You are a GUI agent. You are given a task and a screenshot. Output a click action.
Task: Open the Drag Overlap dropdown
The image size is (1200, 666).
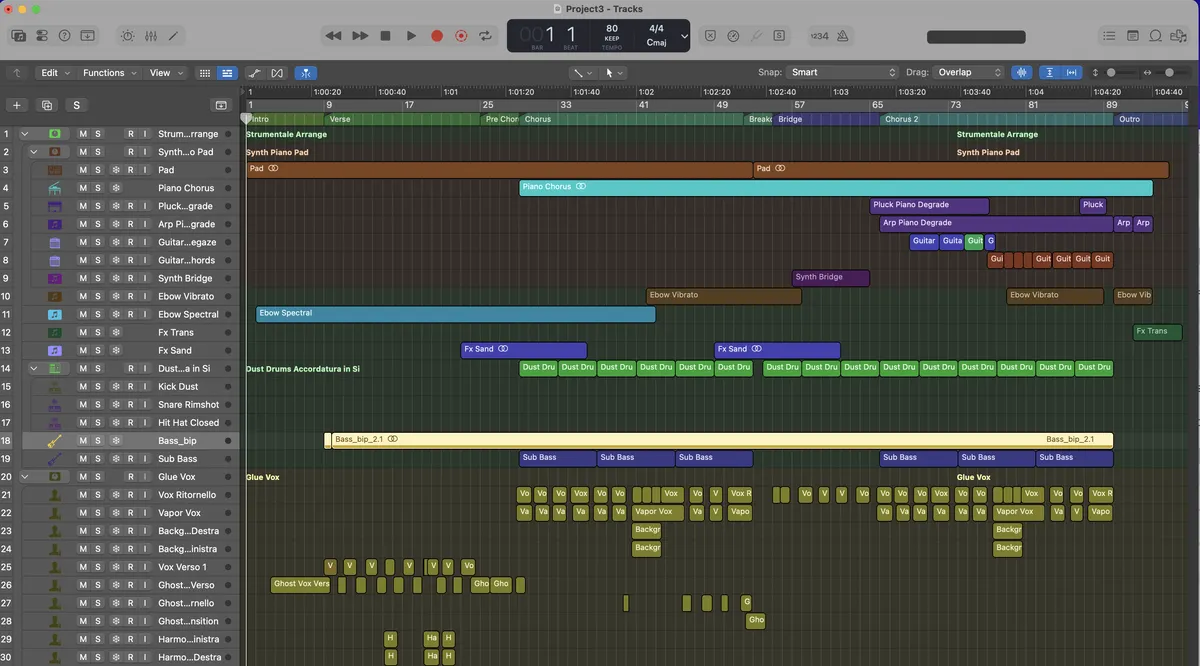[x=968, y=72]
